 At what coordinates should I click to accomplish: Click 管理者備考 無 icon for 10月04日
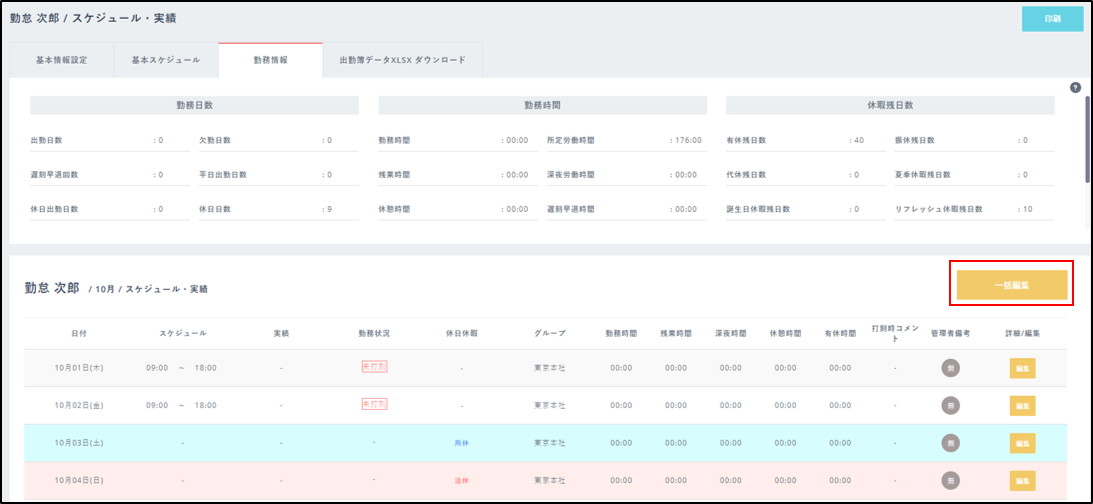[951, 480]
